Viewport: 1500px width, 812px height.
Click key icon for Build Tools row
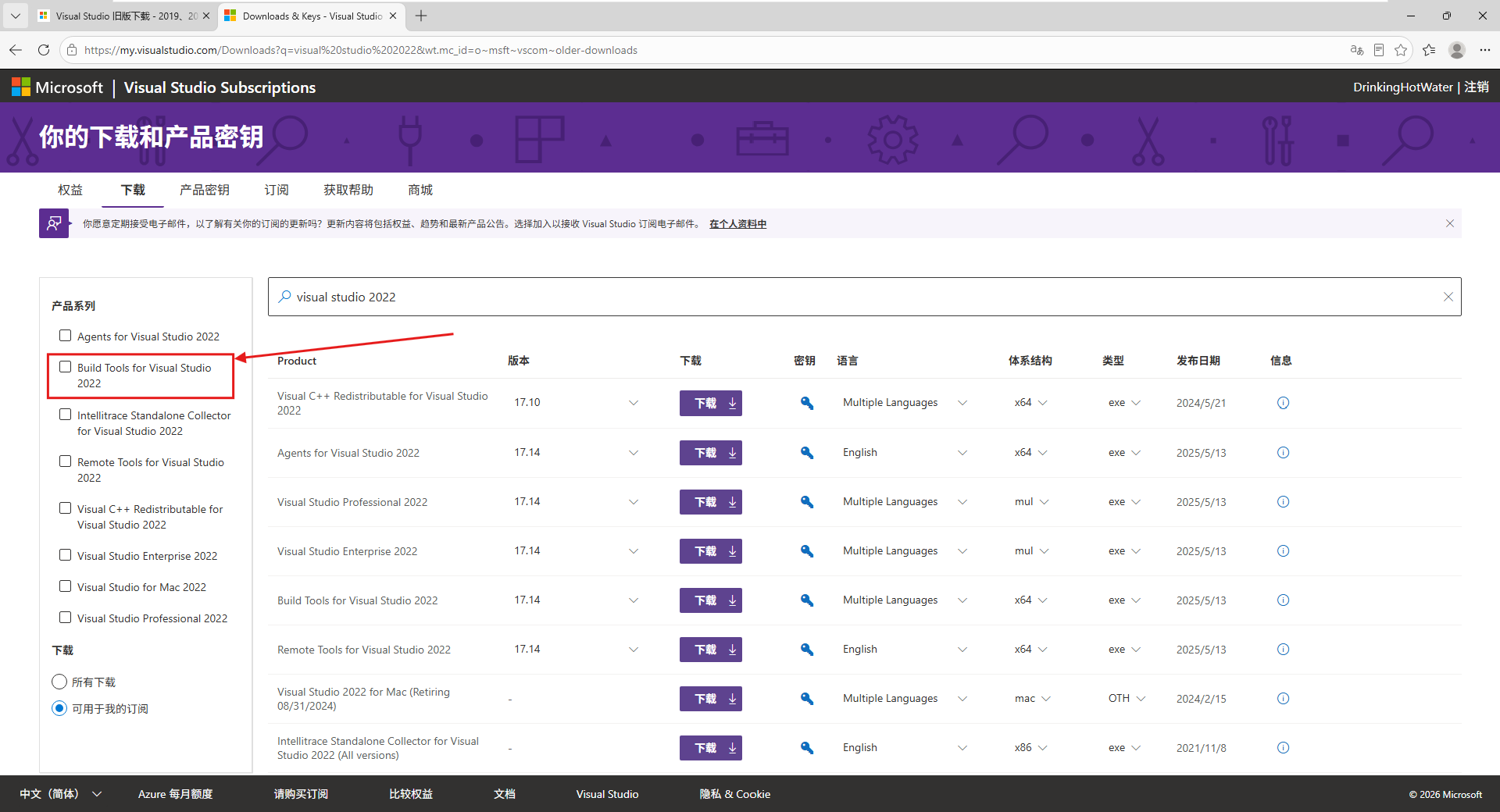[807, 600]
